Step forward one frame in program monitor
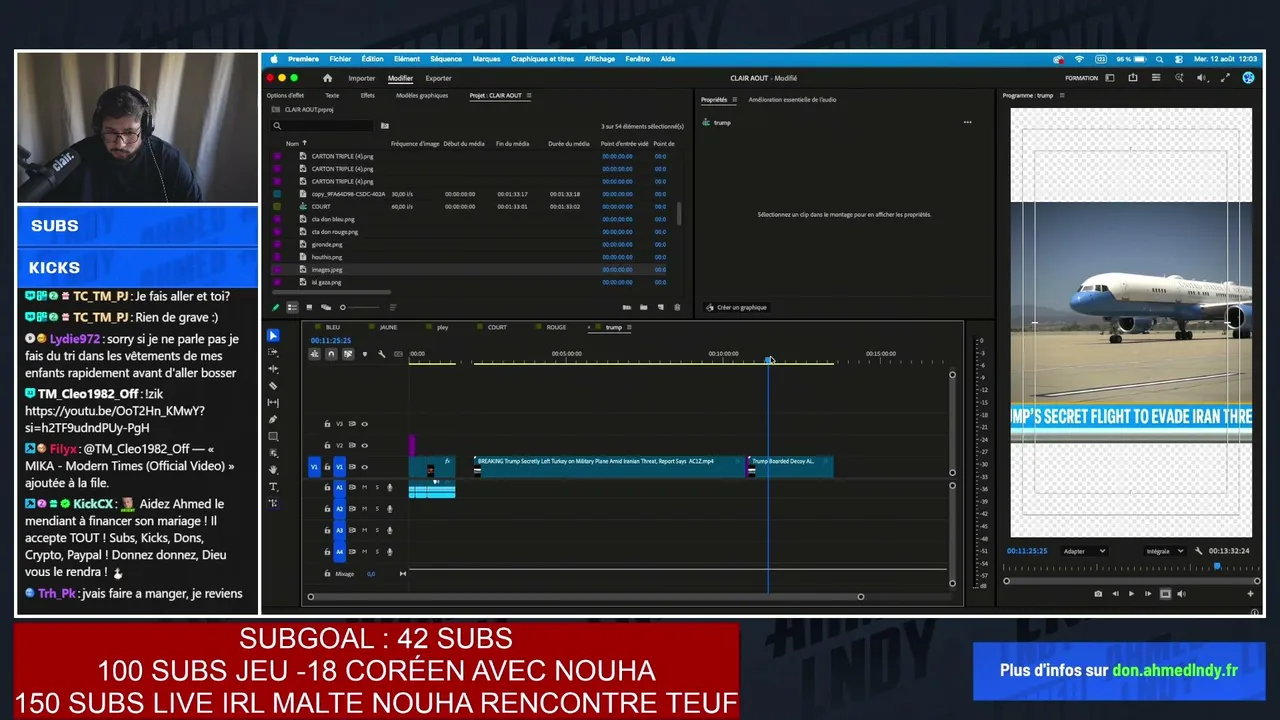The height and width of the screenshot is (720, 1280). 1148,594
